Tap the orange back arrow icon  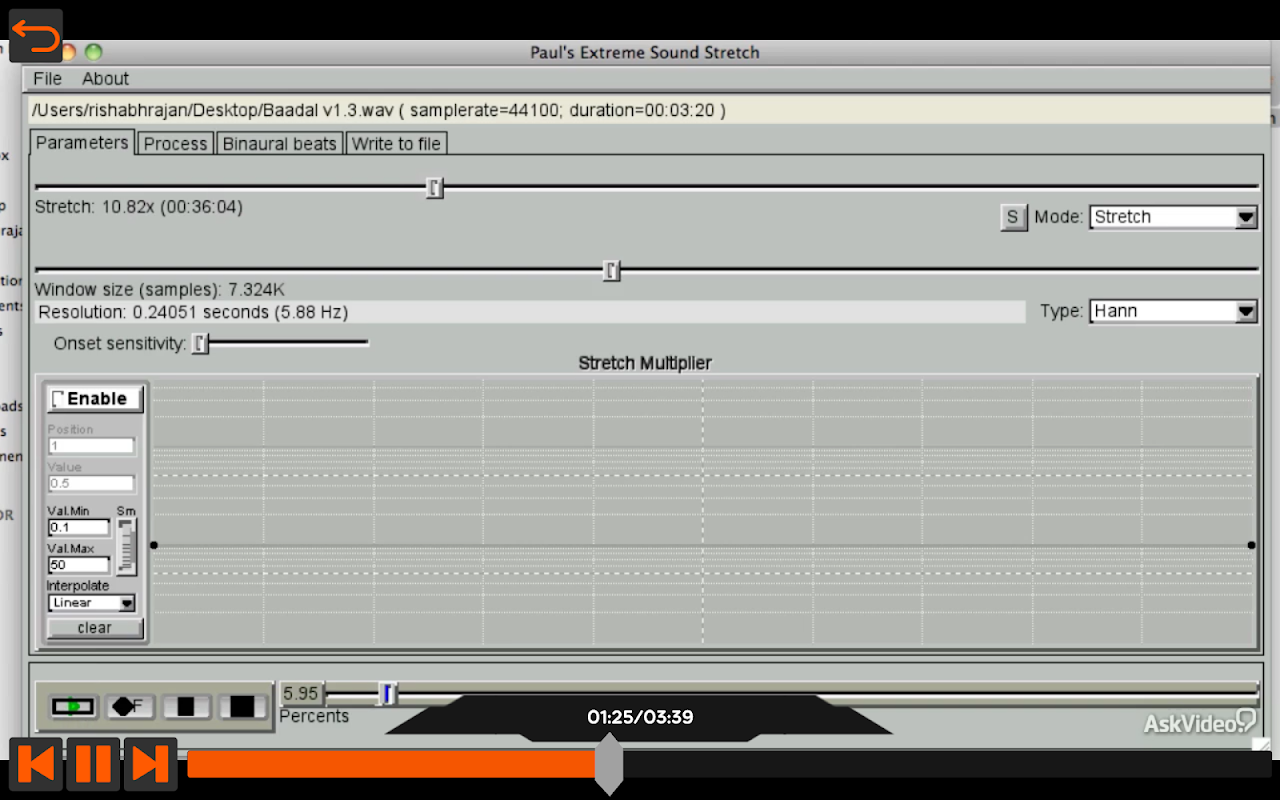pyautogui.click(x=36, y=36)
